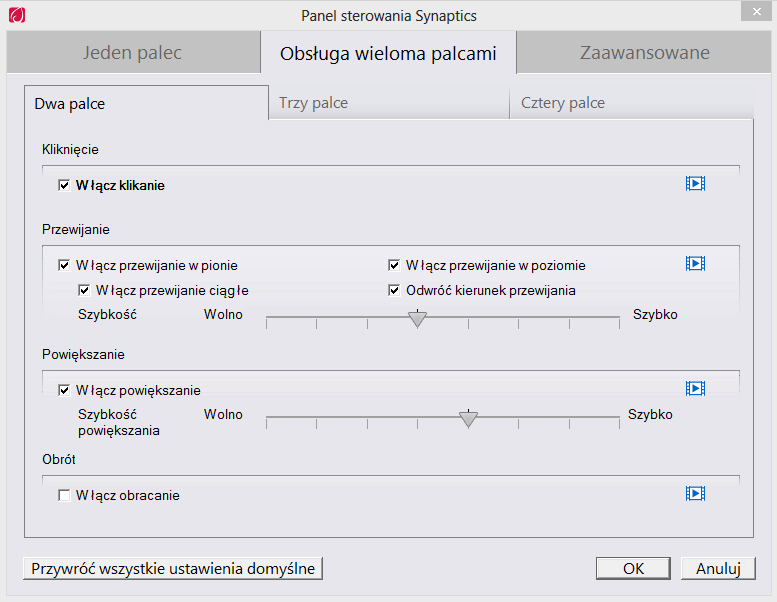The height and width of the screenshot is (602, 777).
Task: Play the video demo for Przewijanie section
Action: coord(695,263)
